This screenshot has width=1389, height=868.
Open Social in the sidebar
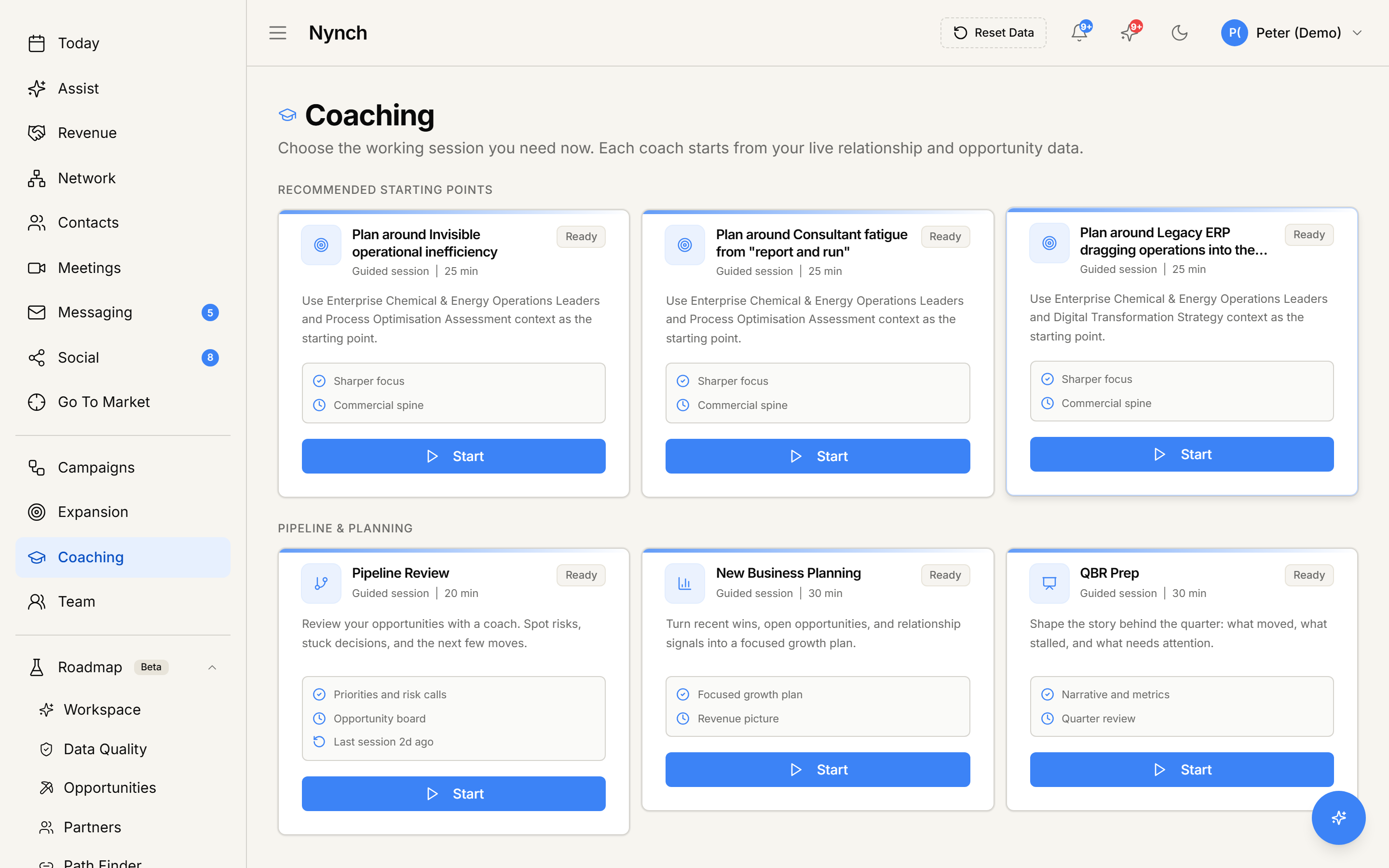123,358
